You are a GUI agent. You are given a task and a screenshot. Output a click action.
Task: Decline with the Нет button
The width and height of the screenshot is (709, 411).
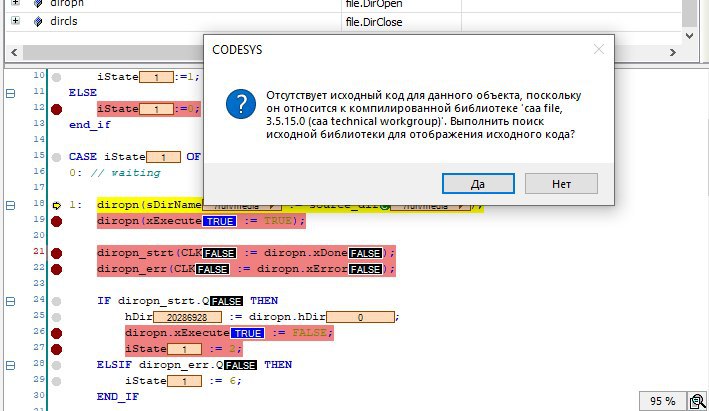[561, 184]
